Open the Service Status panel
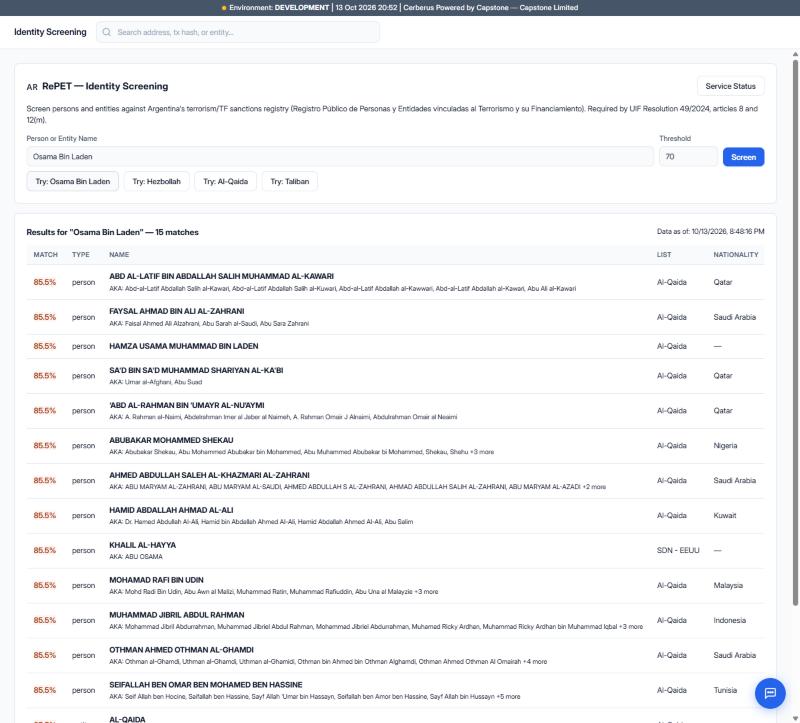The height and width of the screenshot is (723, 800). coord(731,86)
